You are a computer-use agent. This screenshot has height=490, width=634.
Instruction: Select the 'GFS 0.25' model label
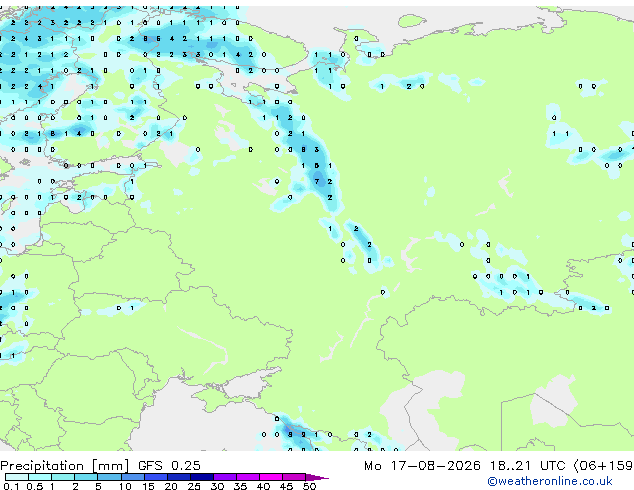[x=169, y=466]
